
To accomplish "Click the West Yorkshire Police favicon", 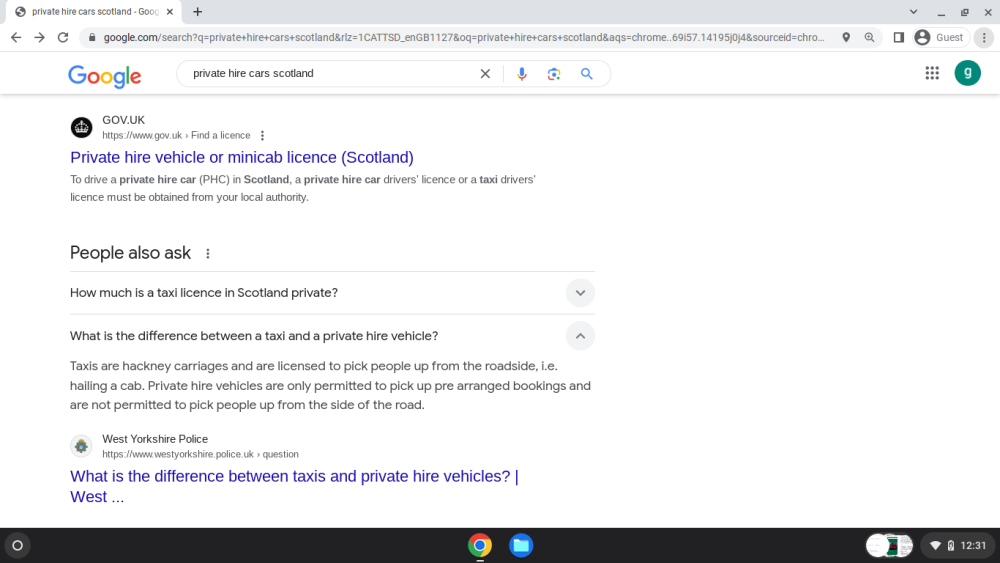I will pyautogui.click(x=81, y=446).
